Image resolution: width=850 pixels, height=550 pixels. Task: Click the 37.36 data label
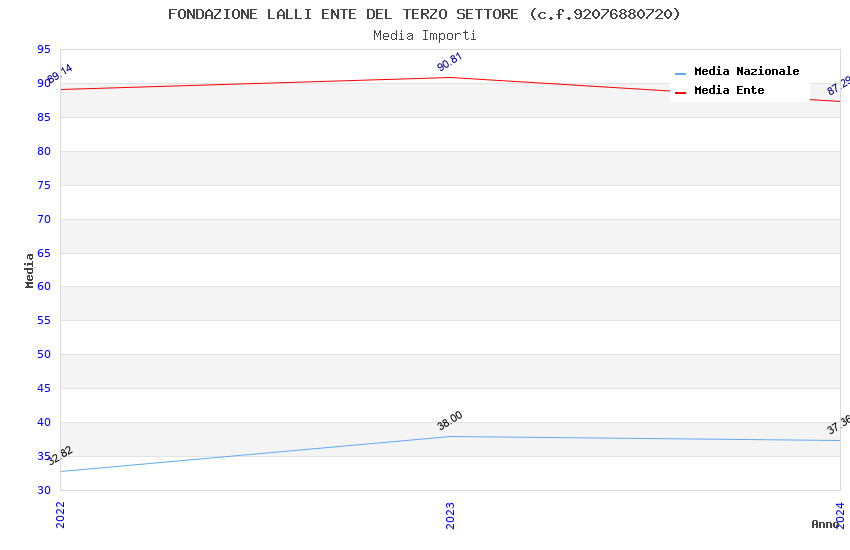click(839, 424)
